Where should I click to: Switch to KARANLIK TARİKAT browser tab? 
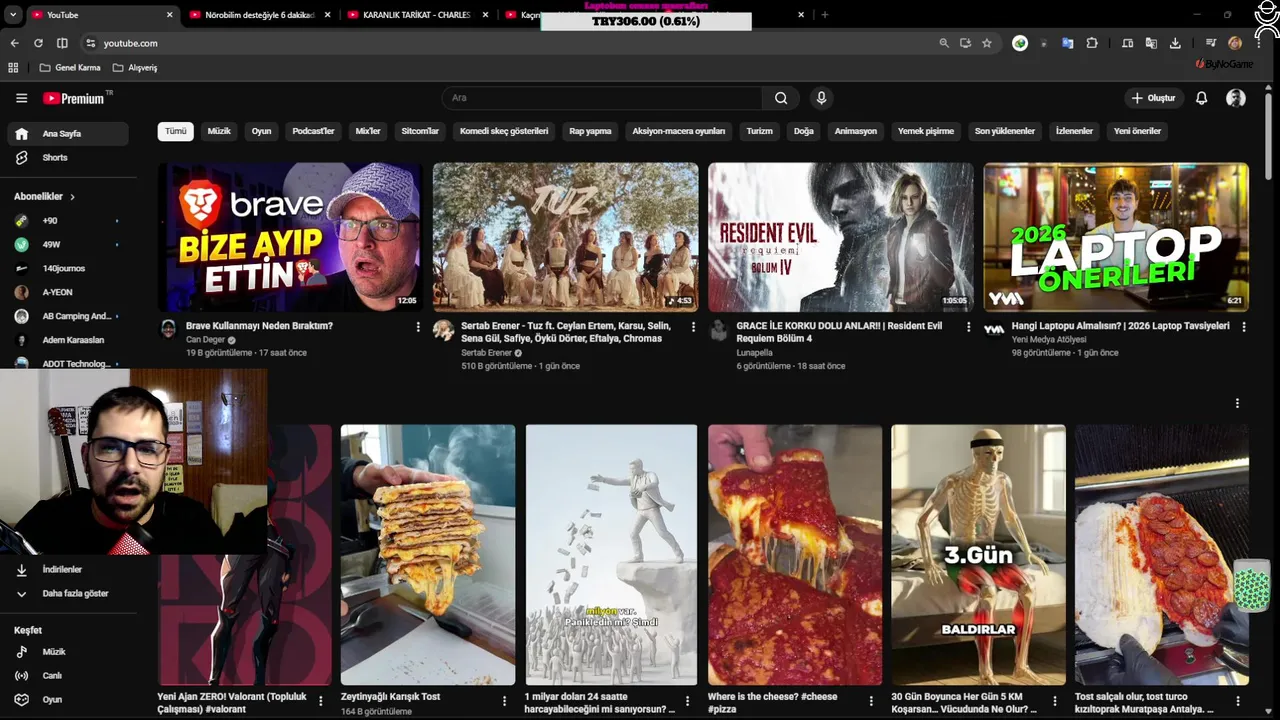click(x=415, y=15)
